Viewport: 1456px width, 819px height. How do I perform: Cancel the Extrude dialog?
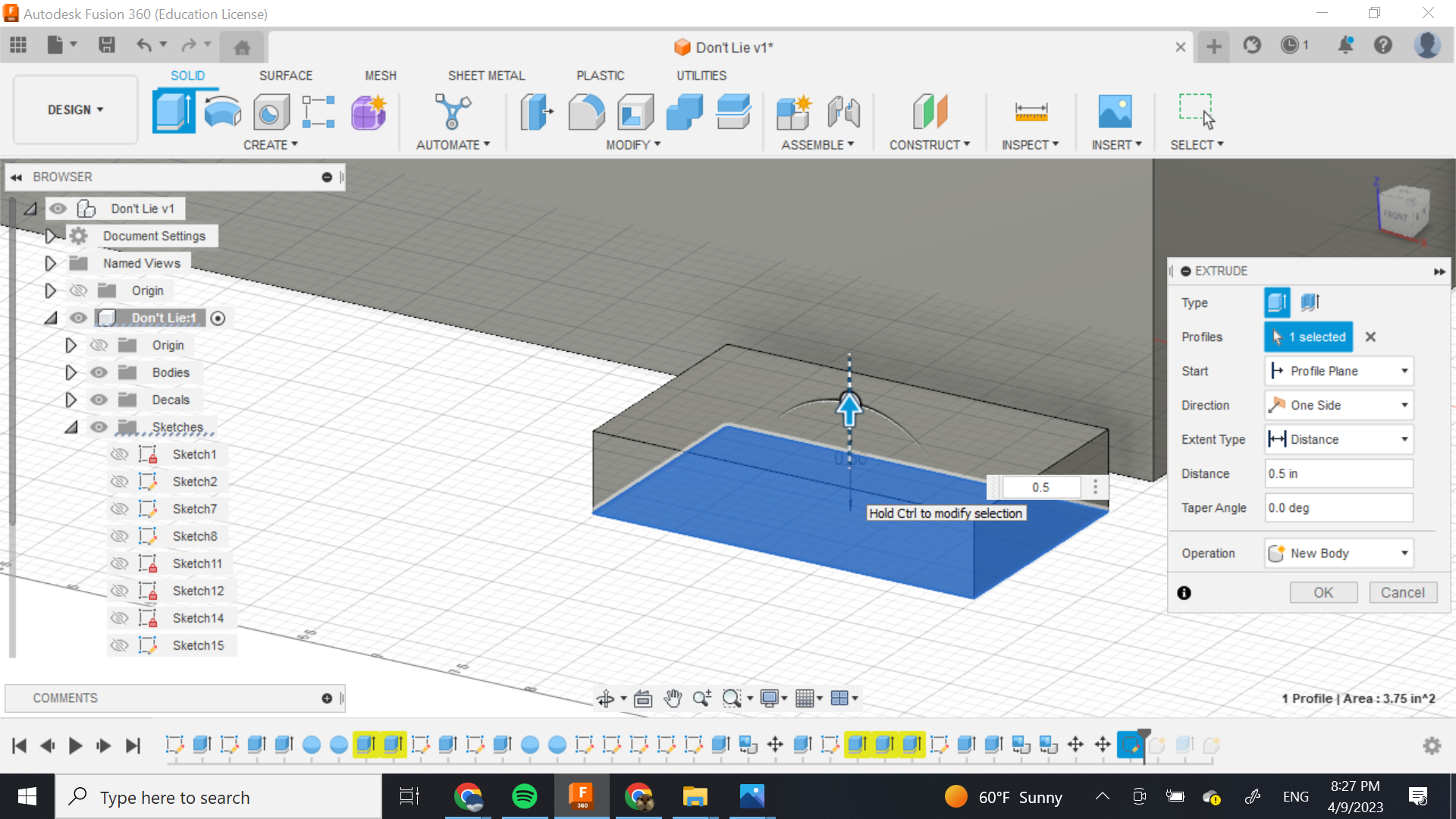coord(1402,592)
